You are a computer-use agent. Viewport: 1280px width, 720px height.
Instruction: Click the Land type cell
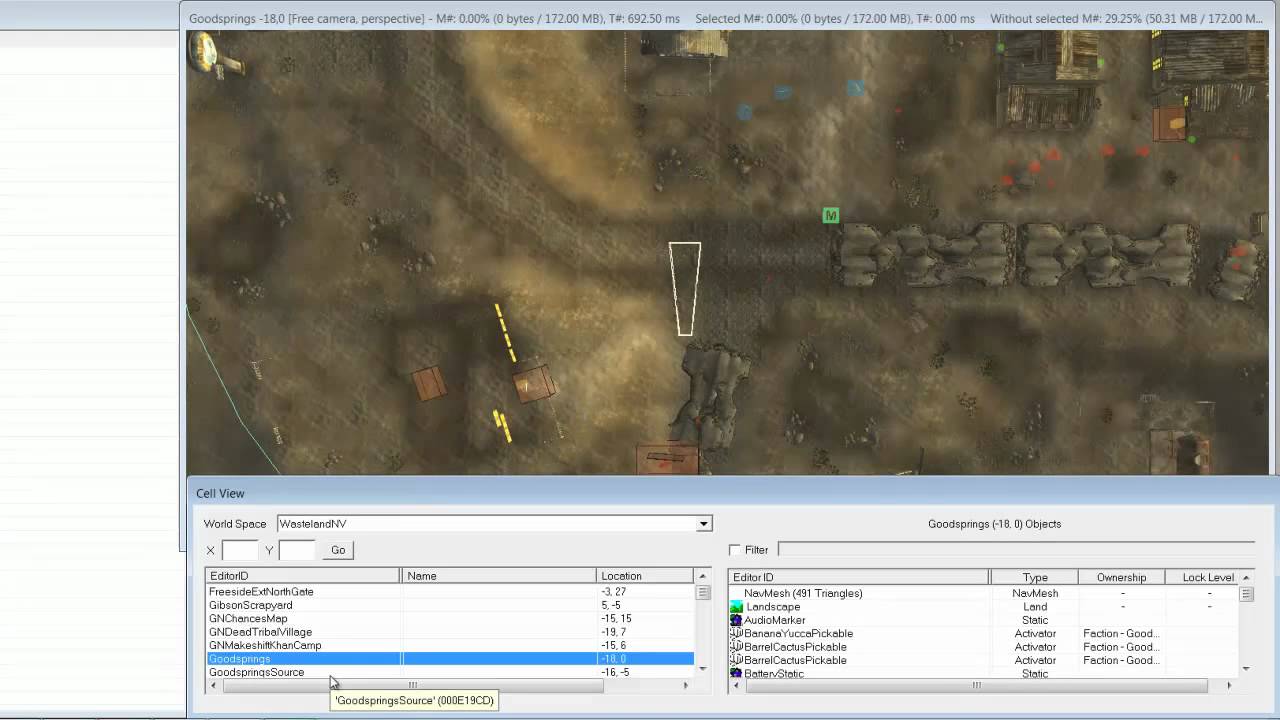1035,607
